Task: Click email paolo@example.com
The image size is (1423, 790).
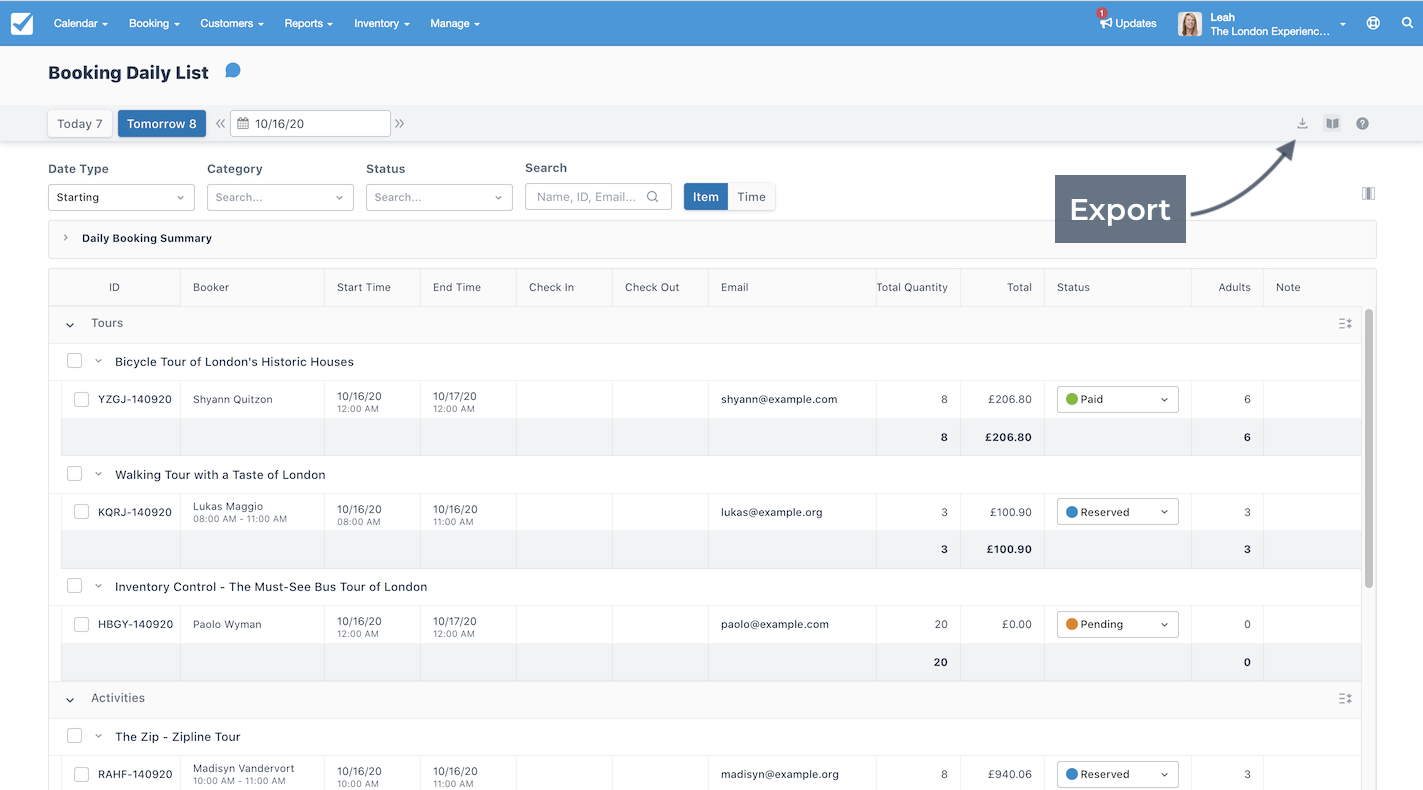Action: pos(775,624)
